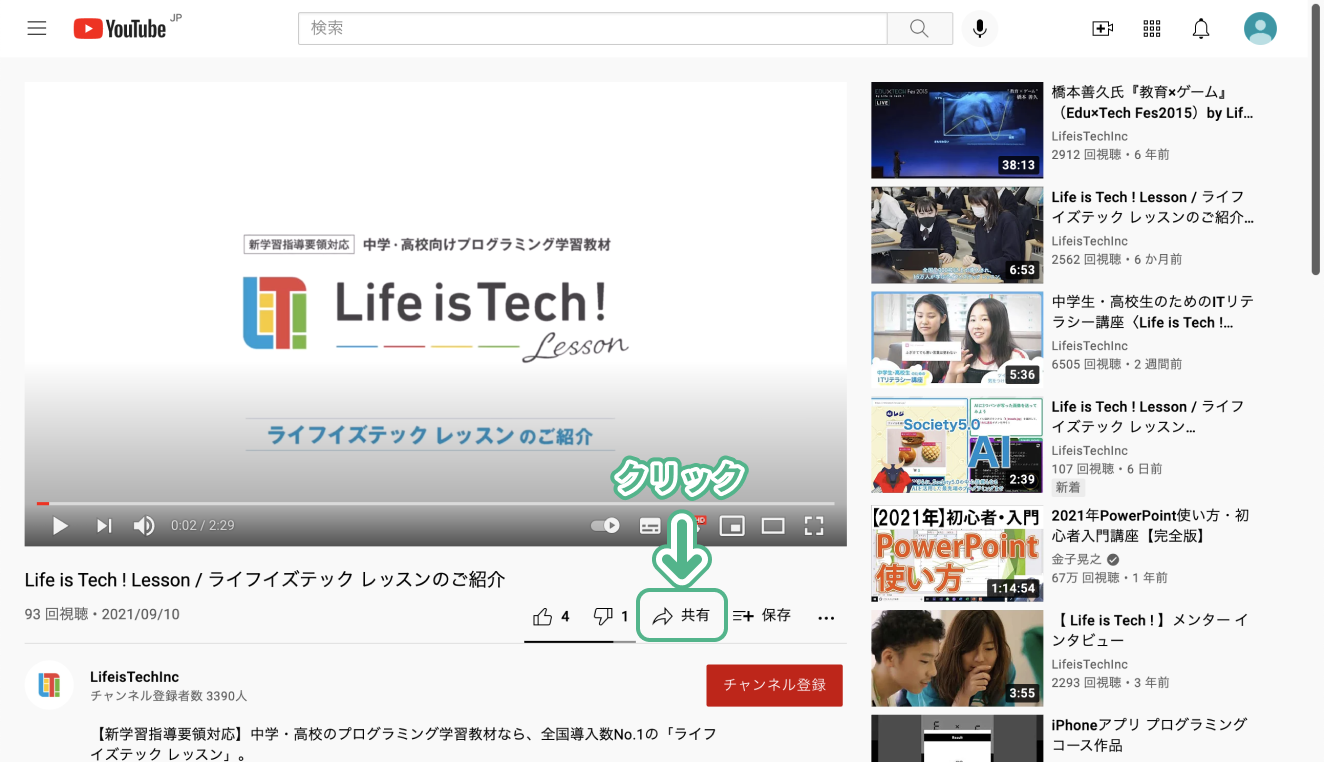Image resolution: width=1324 pixels, height=762 pixels.
Task: Like the video with thumbs up
Action: [x=552, y=616]
